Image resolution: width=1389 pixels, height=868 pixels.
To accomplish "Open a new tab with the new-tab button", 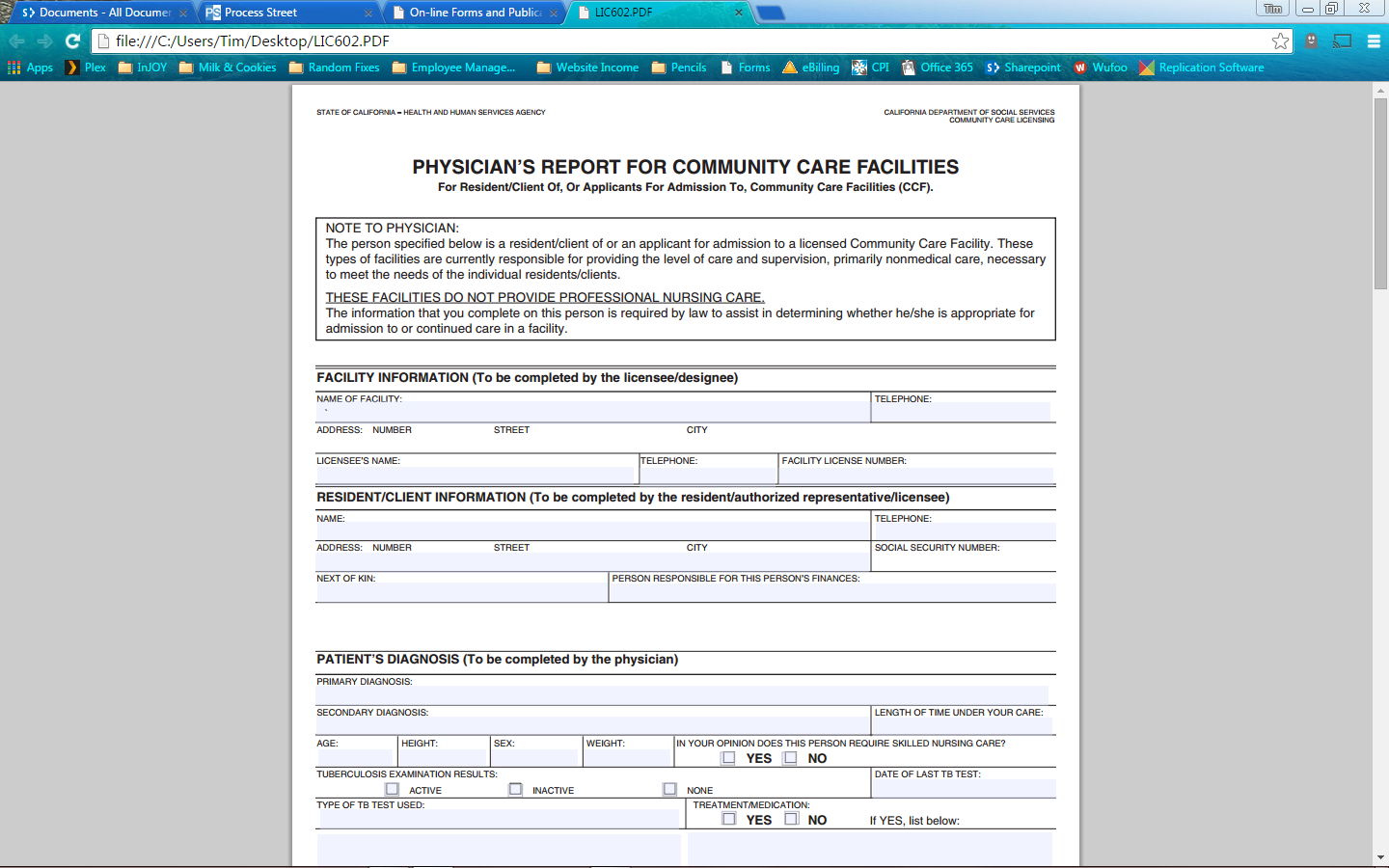I will (x=771, y=13).
